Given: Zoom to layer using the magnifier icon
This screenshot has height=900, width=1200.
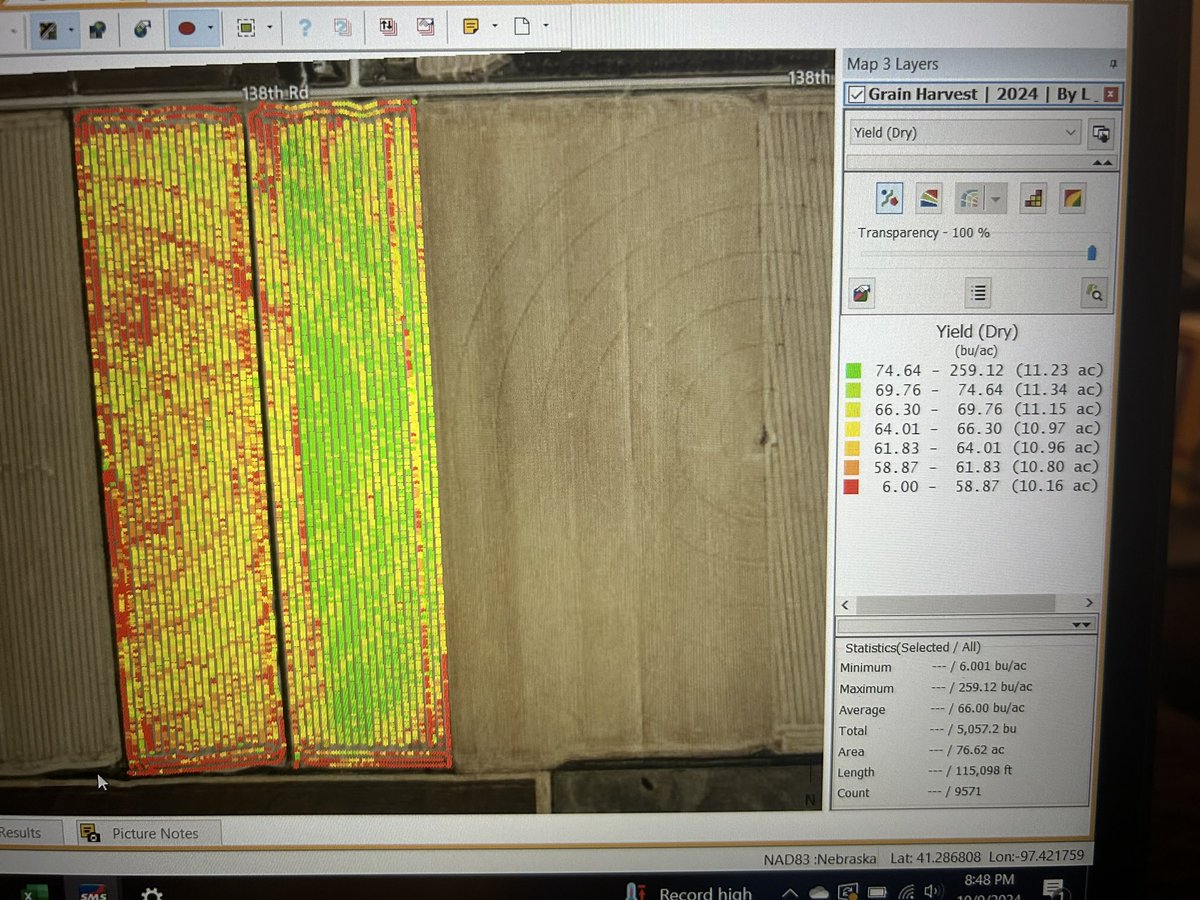Looking at the screenshot, I should [x=1094, y=292].
